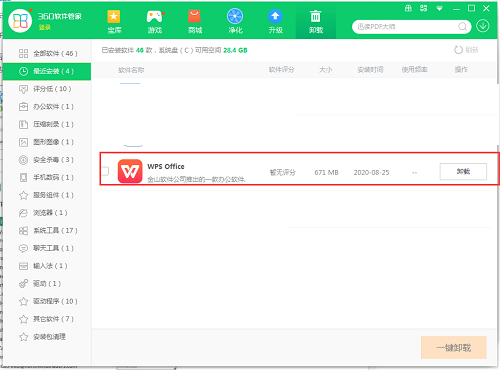Click the search magnifier icon

[462, 26]
